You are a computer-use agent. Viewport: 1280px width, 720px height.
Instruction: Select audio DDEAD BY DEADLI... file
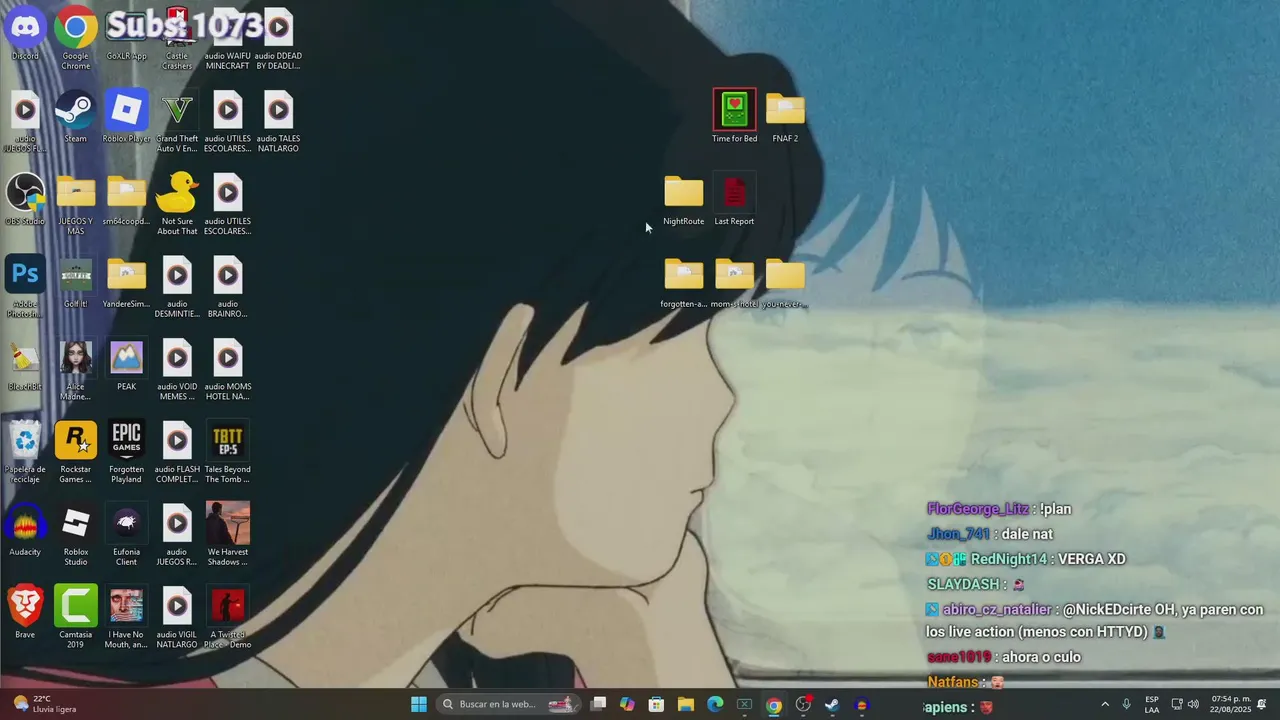click(278, 40)
